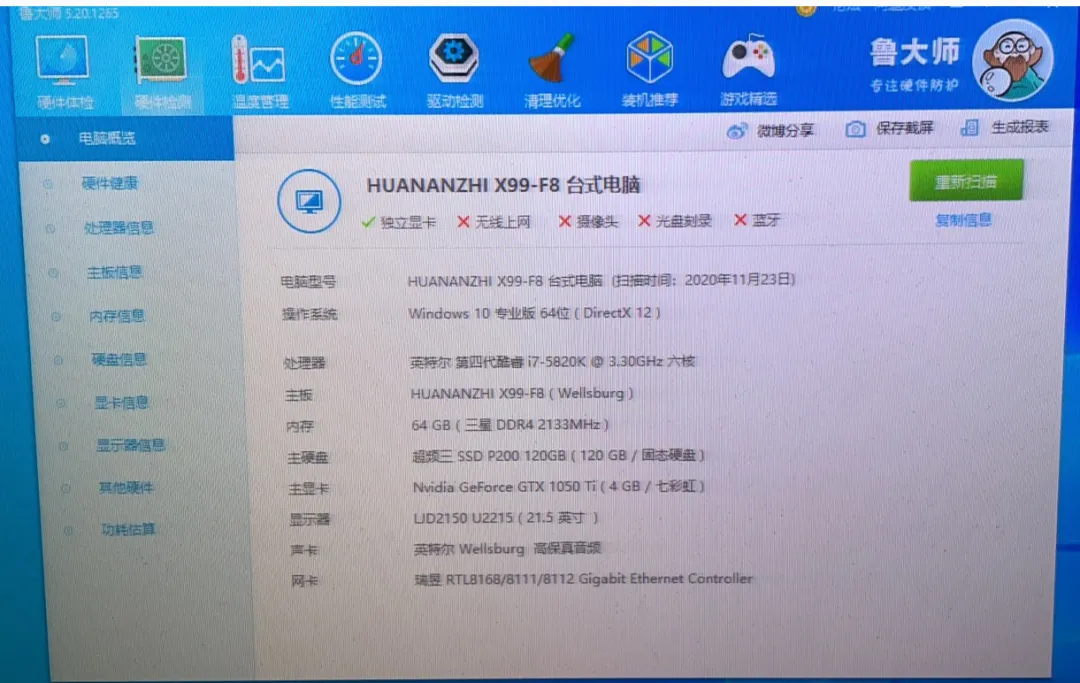Open 装机推荐 cube icon

[650, 57]
